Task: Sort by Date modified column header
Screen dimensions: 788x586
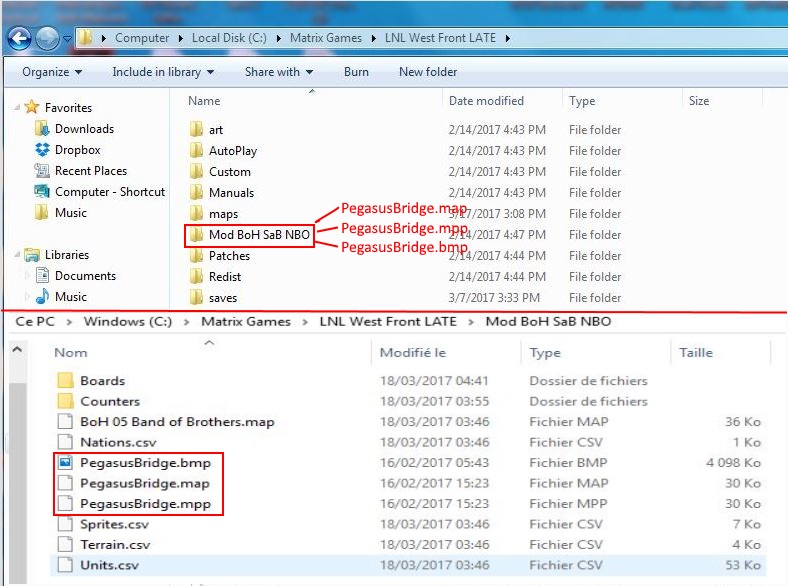Action: [x=486, y=101]
